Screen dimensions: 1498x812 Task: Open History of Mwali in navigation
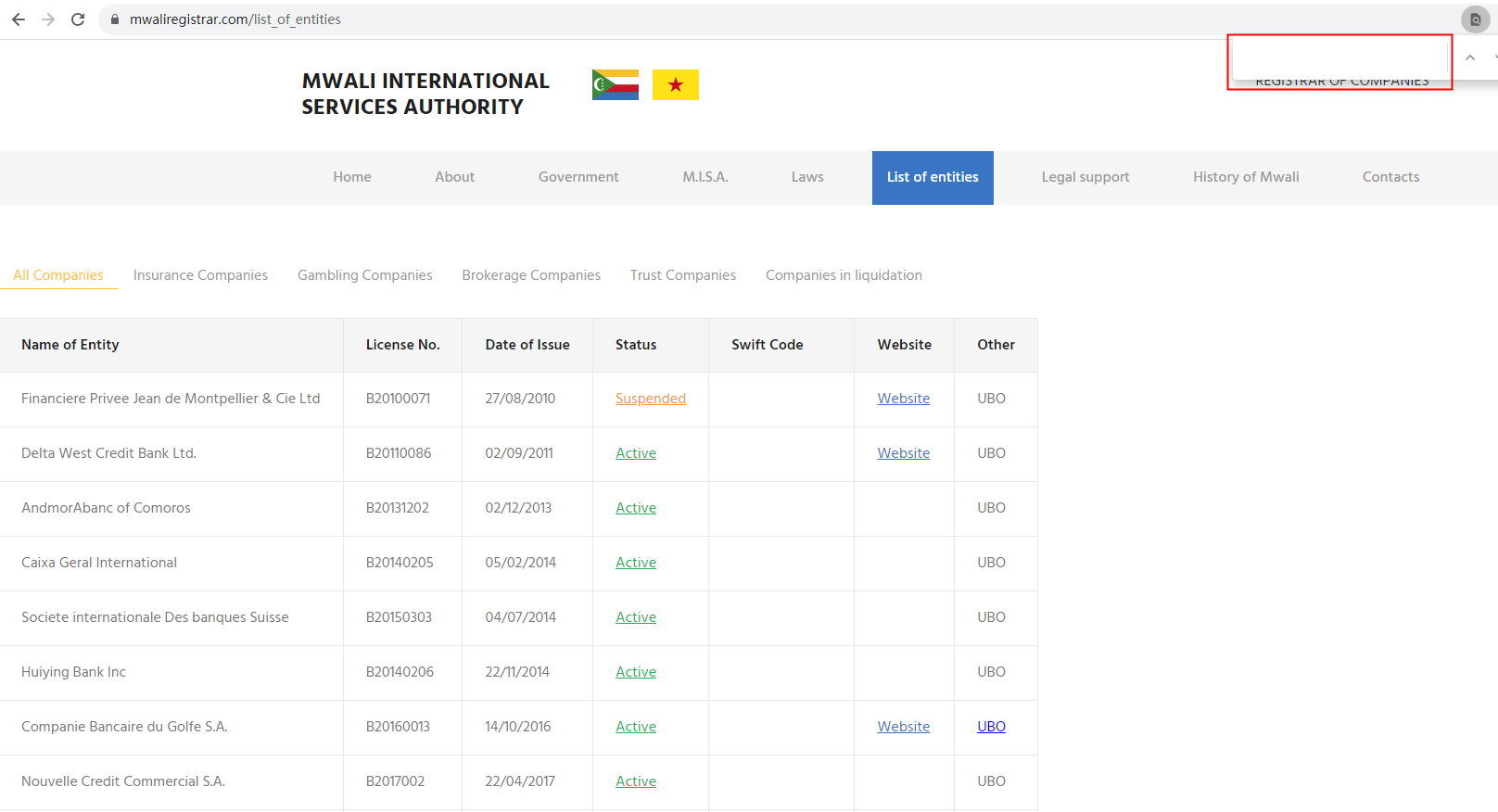point(1245,177)
